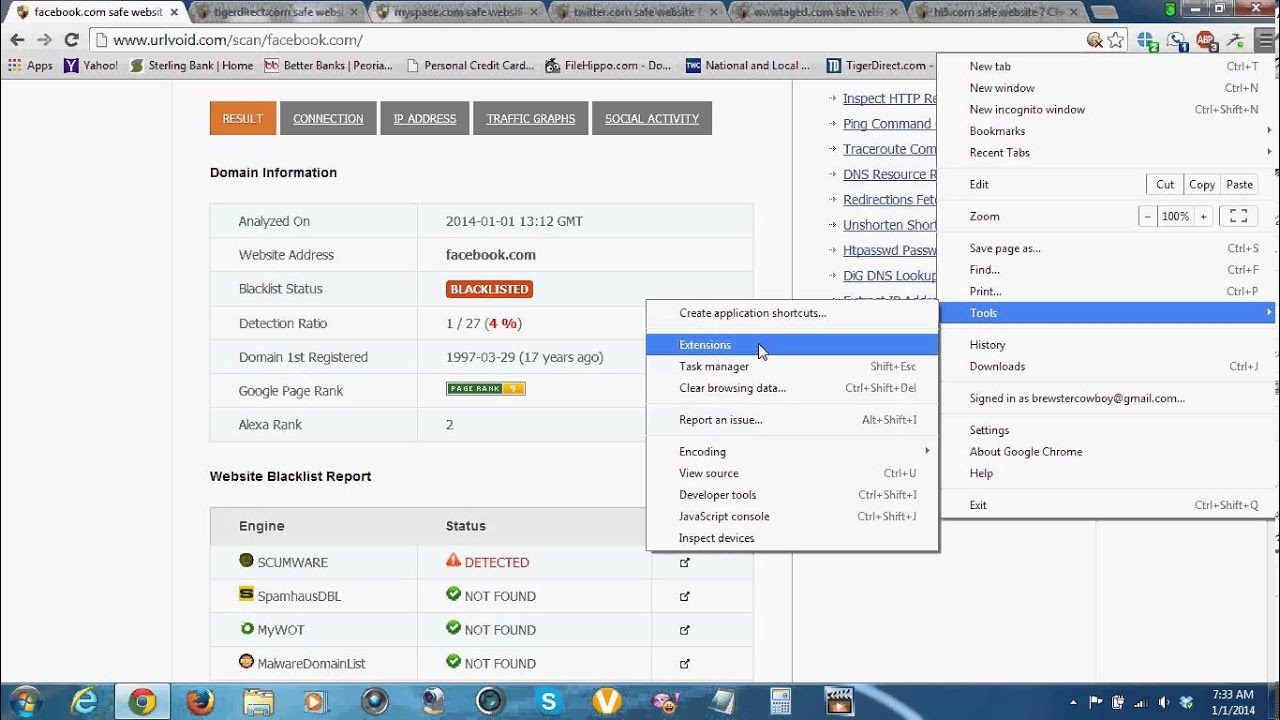The height and width of the screenshot is (720, 1280).
Task: Choose Clear browsing data menu item
Action: point(792,388)
